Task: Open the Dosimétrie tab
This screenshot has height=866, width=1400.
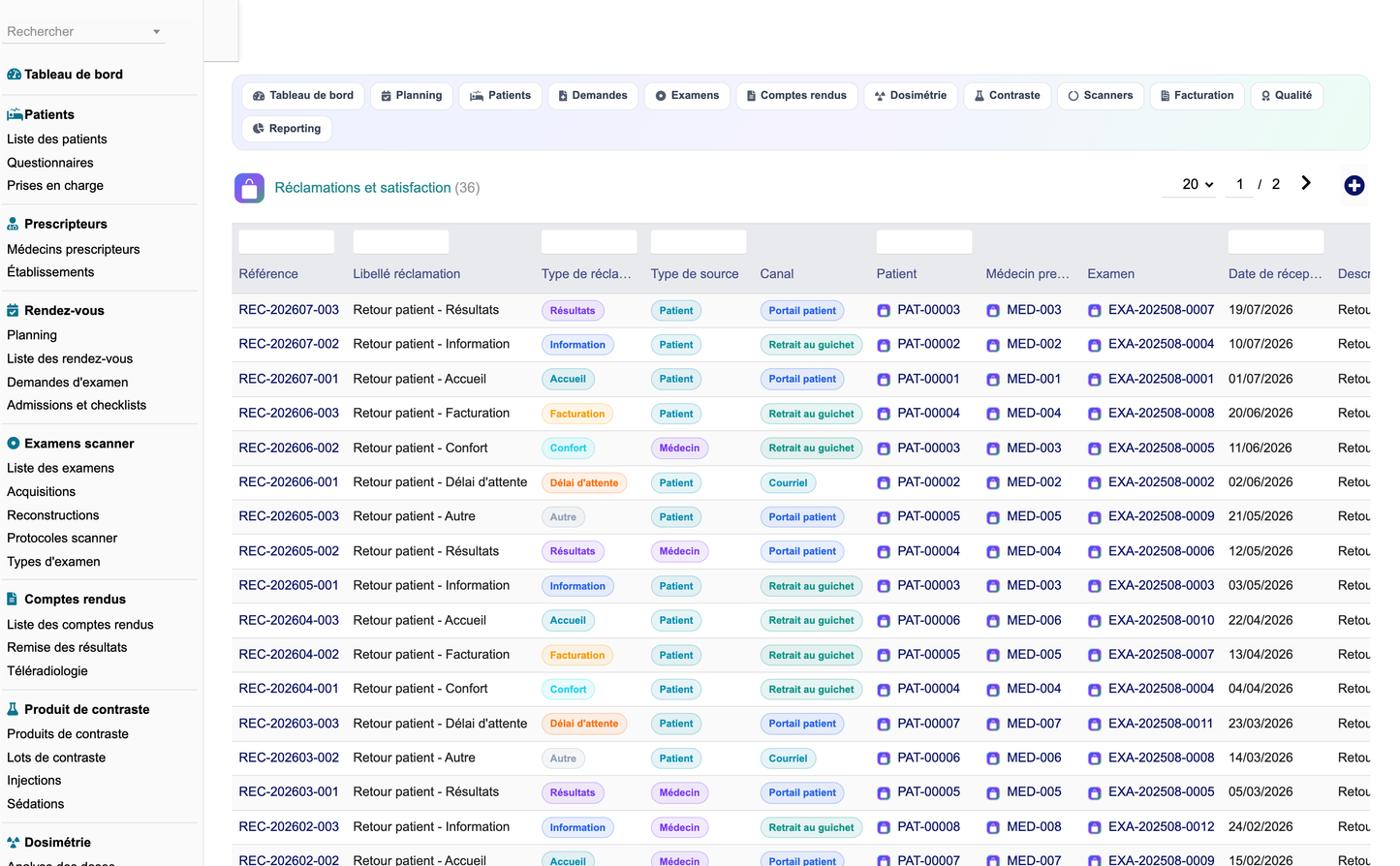Action: point(911,96)
